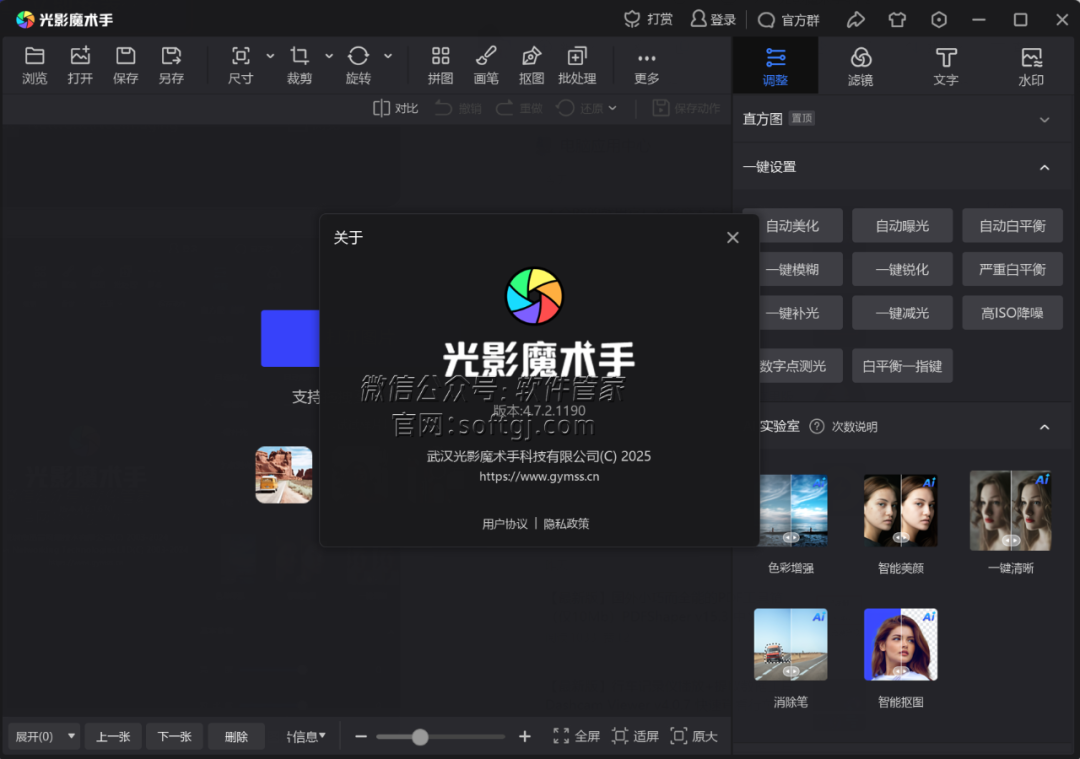Screen dimensions: 1080x759
Task: Open Batch Processing (批处理) icon
Action: coord(577,57)
